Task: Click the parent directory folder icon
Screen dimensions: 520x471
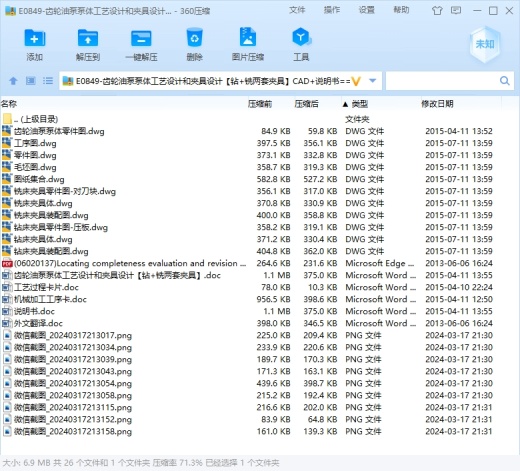Action: [7, 119]
